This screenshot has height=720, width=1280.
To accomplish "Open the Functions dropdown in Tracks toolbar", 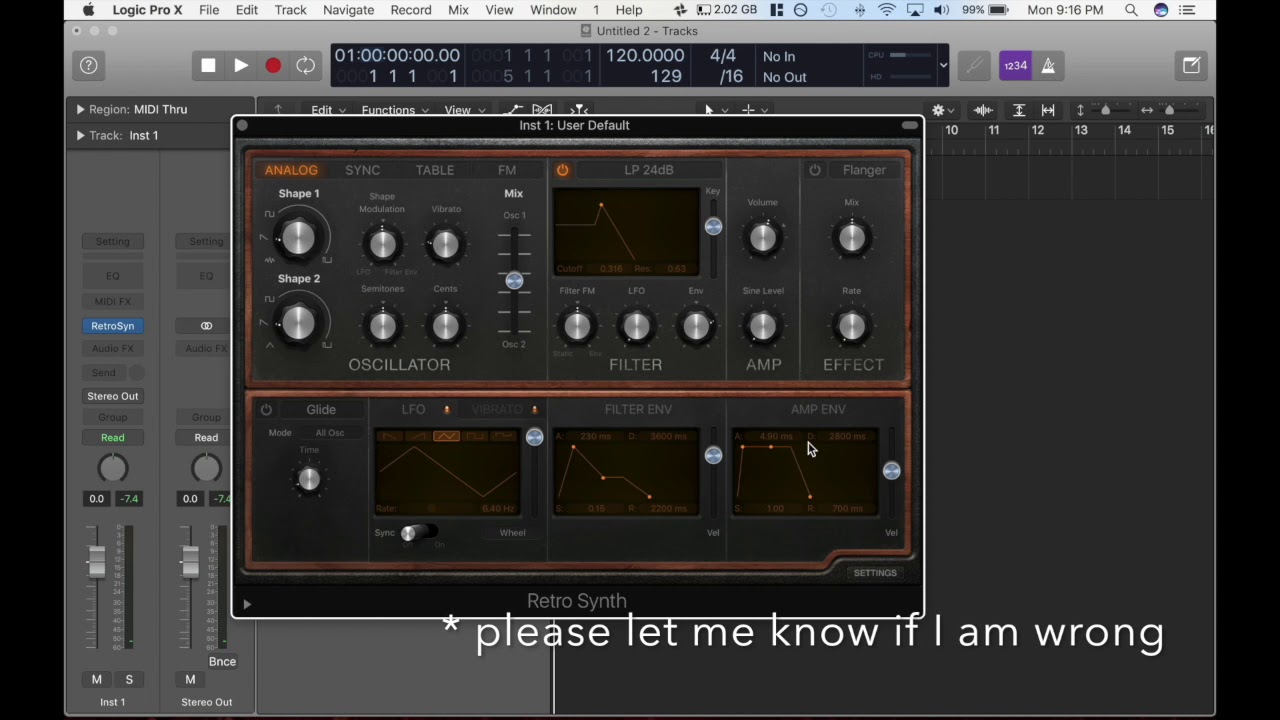I will pos(395,110).
